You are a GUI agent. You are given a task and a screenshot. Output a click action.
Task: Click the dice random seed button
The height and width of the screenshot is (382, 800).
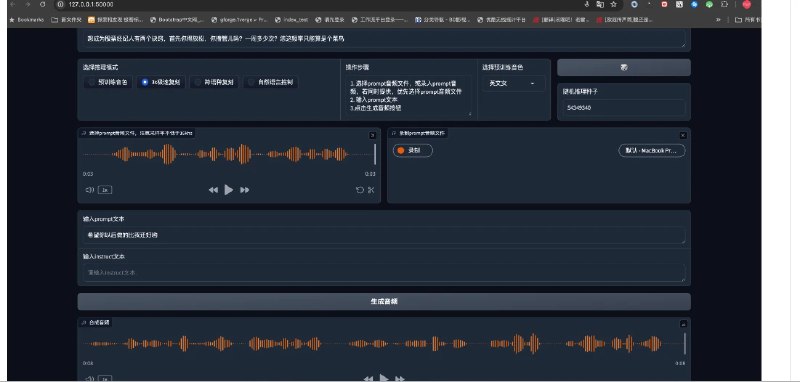click(623, 67)
